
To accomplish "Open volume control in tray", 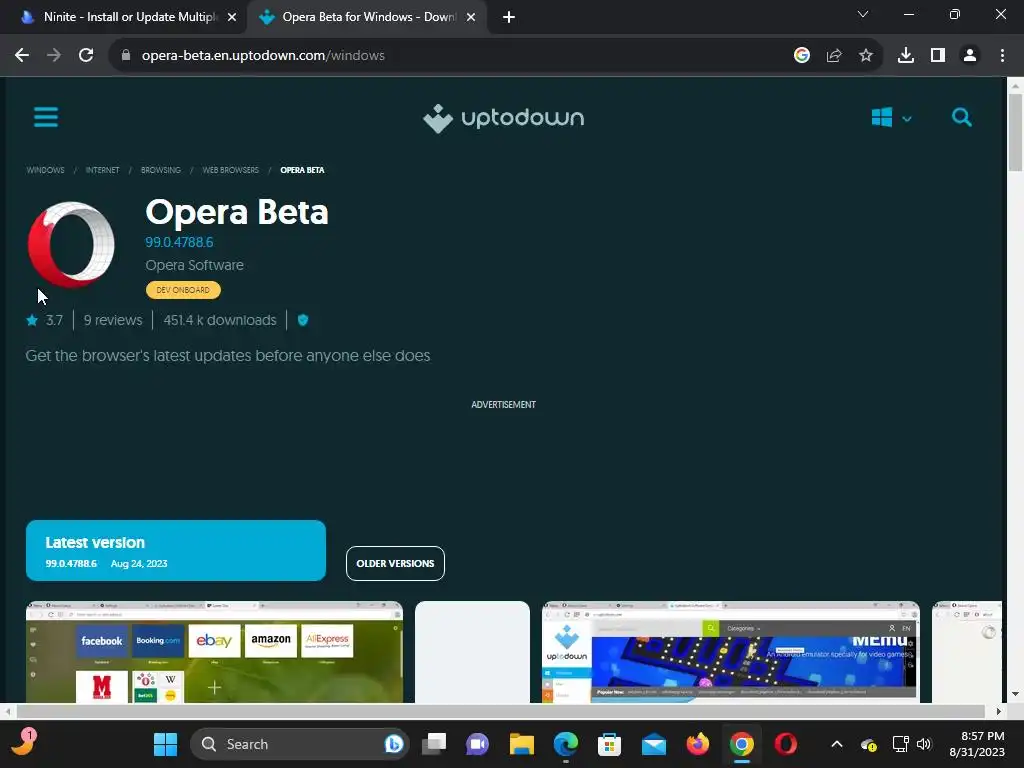I will [x=923, y=744].
